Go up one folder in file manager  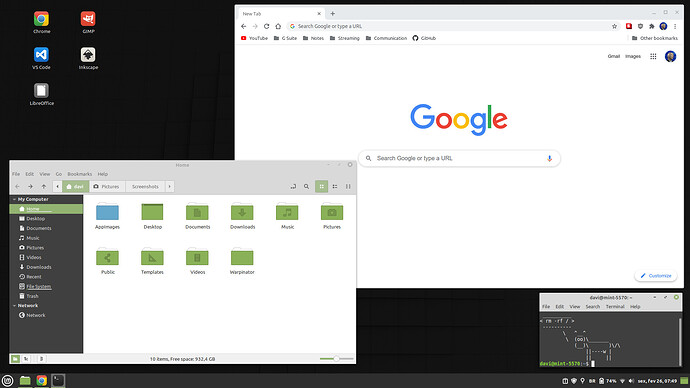coord(44,187)
